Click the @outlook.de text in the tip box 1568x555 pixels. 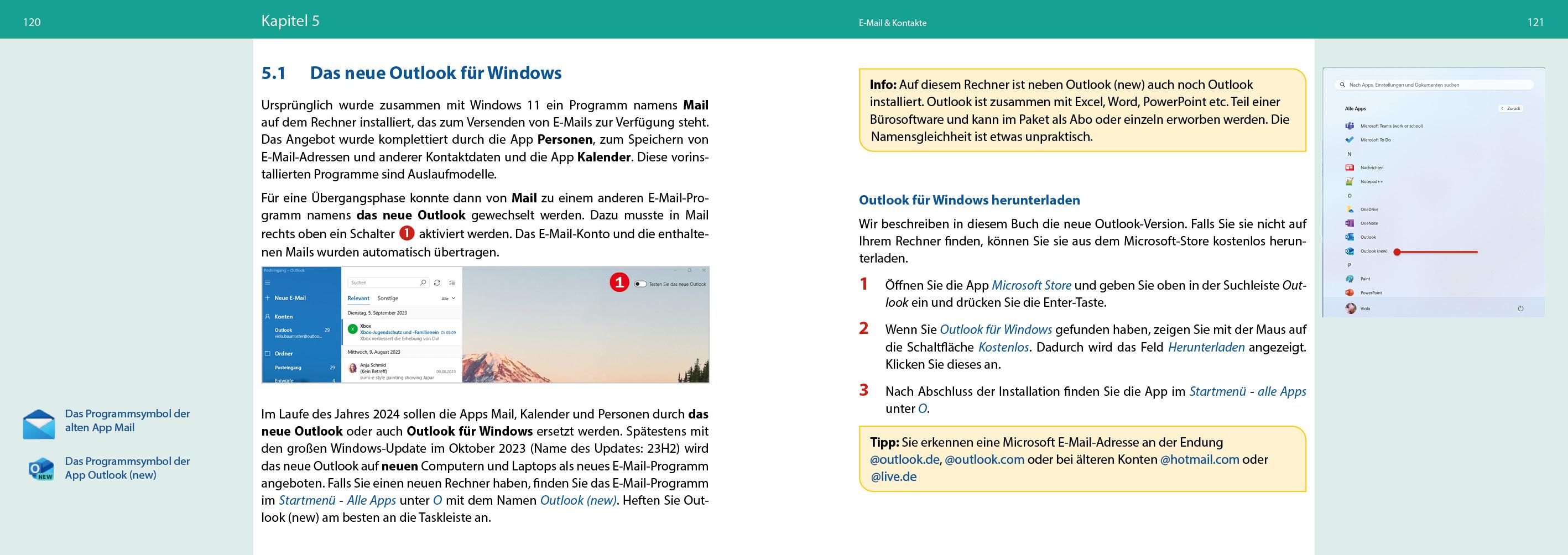[x=904, y=459]
